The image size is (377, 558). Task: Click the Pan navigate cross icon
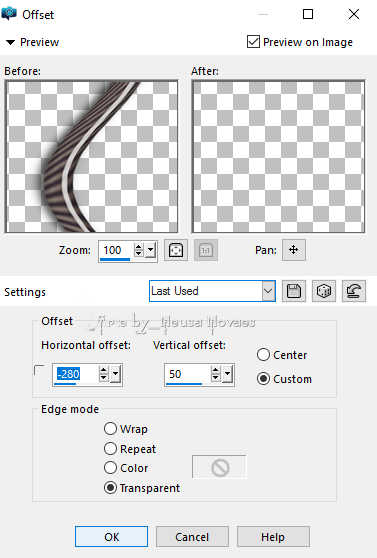tap(293, 250)
